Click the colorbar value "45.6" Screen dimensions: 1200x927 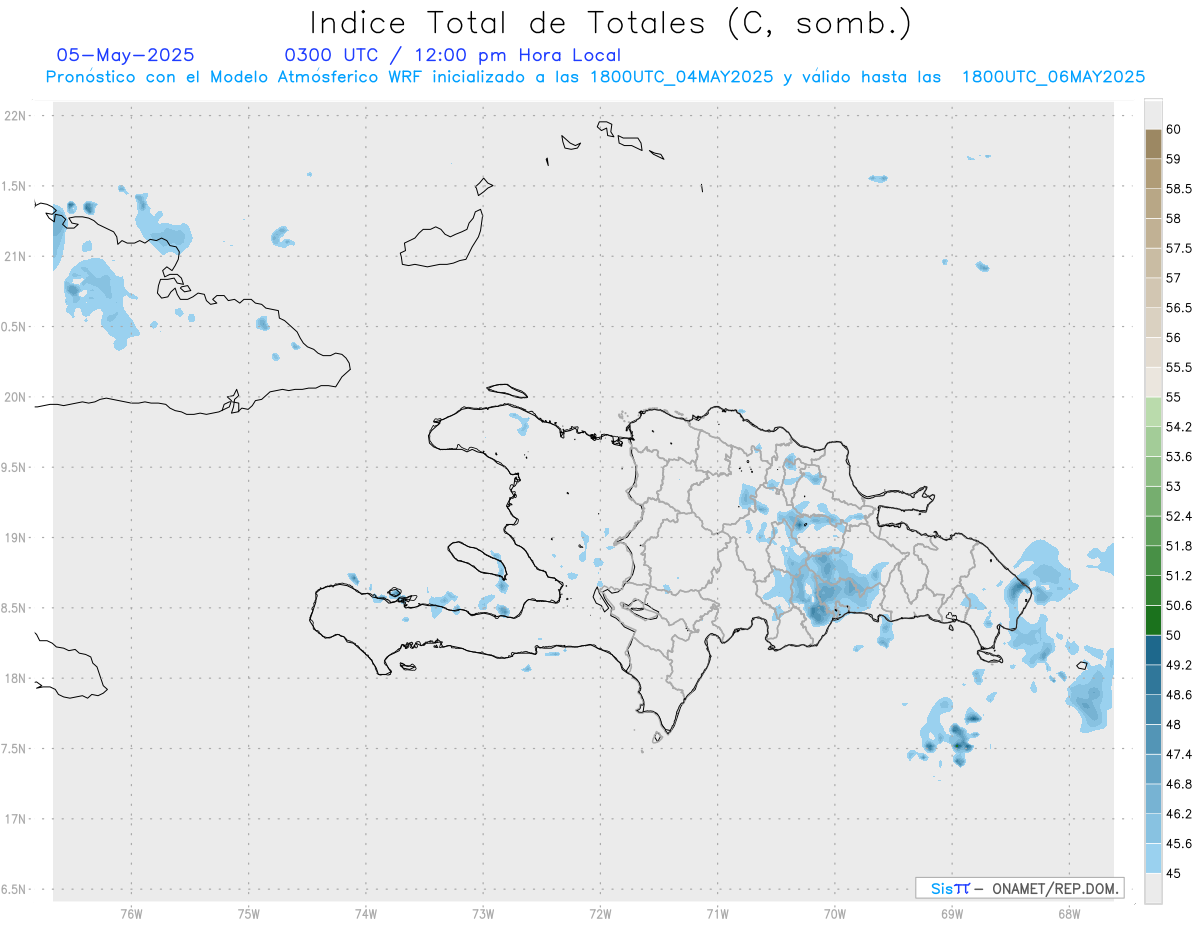[x=1179, y=843]
